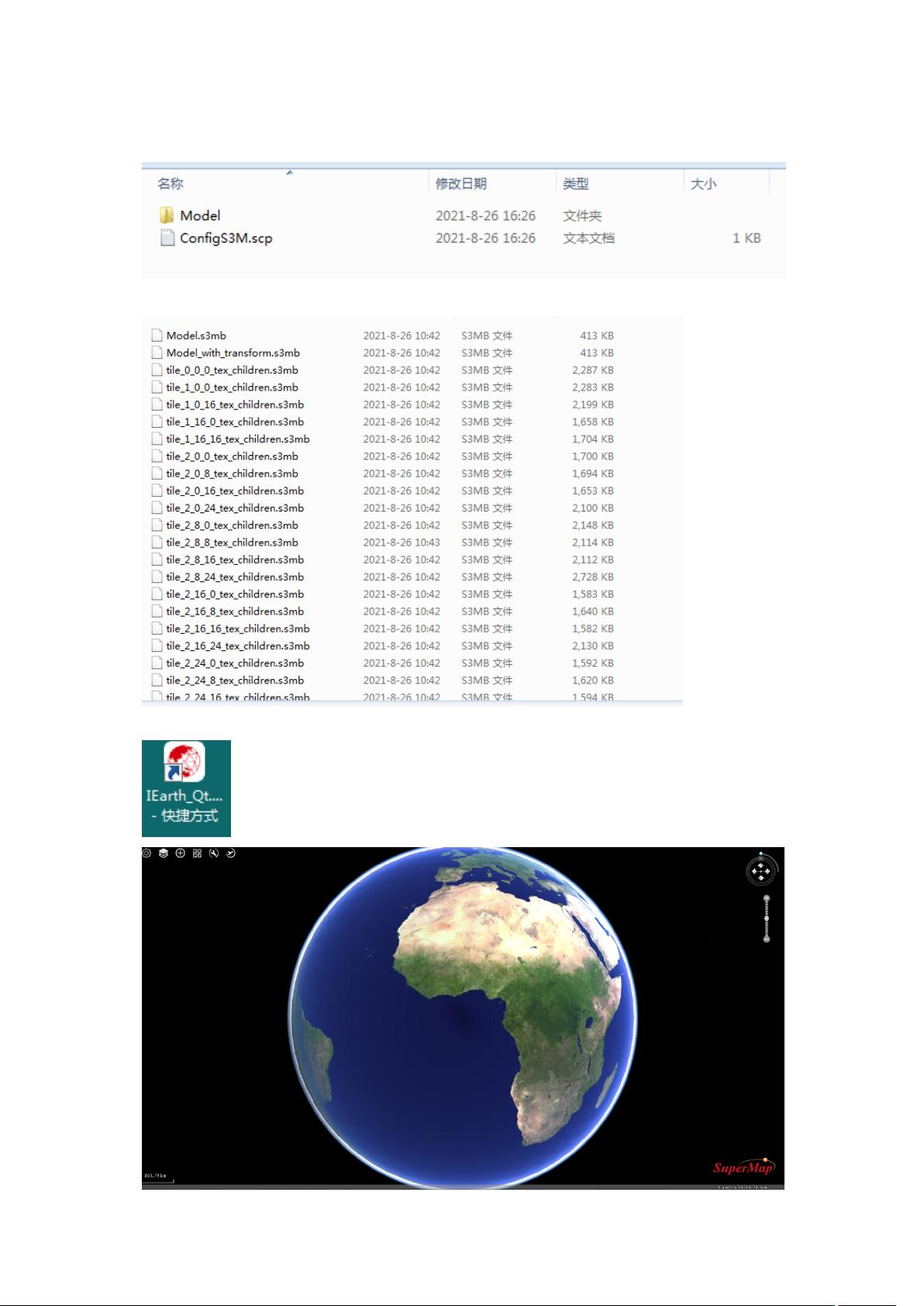The height and width of the screenshot is (1306, 924).
Task: Sort by 大小 column header
Action: 703,184
